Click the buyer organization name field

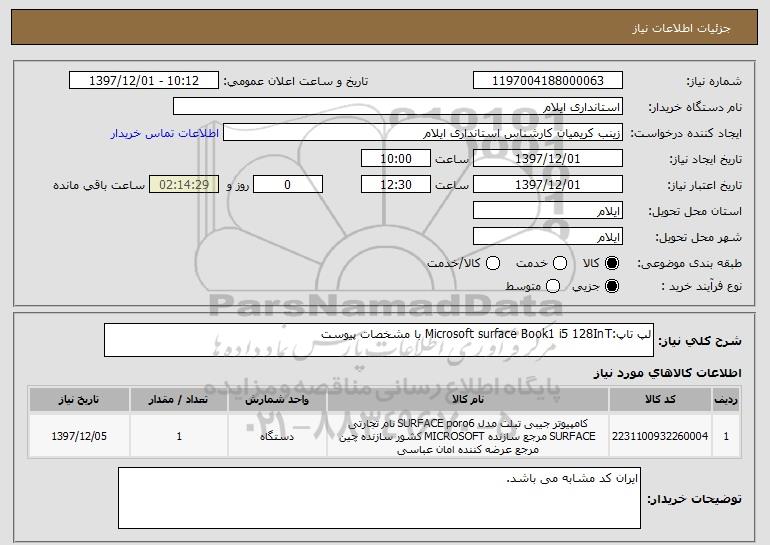point(398,107)
